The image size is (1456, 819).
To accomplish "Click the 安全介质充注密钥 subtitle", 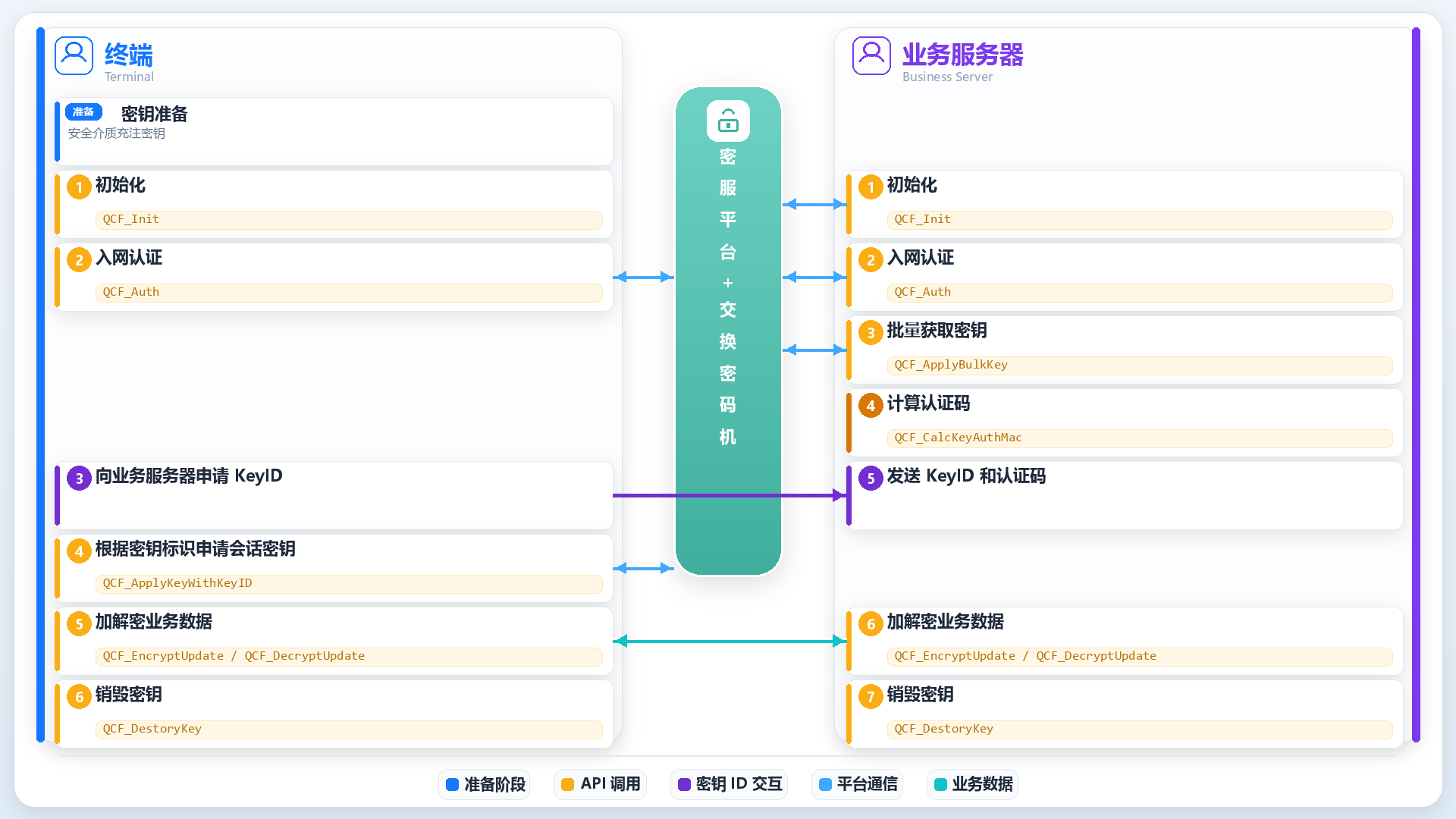I will 117,133.
